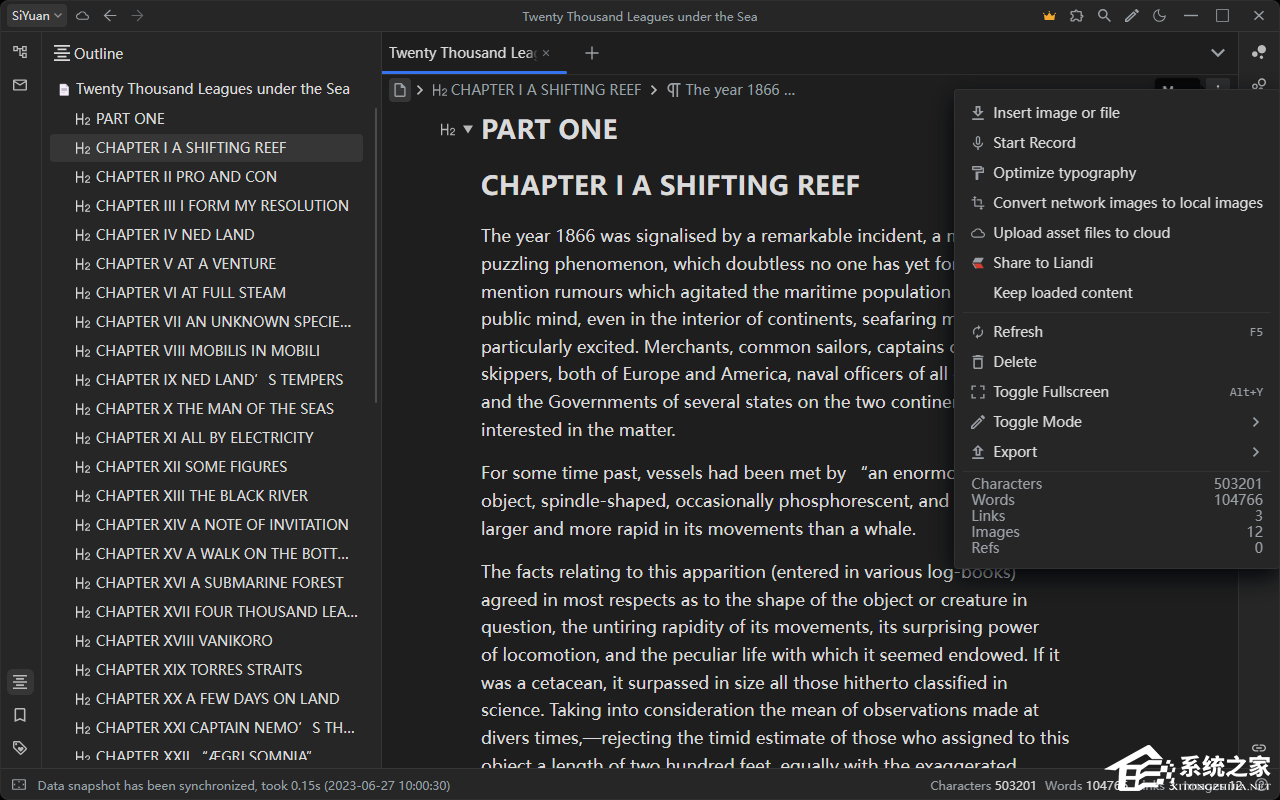The height and width of the screenshot is (800, 1280).
Task: Jump to CHAPTER XVI A SUBMARINE FOREST
Action: pos(206,582)
